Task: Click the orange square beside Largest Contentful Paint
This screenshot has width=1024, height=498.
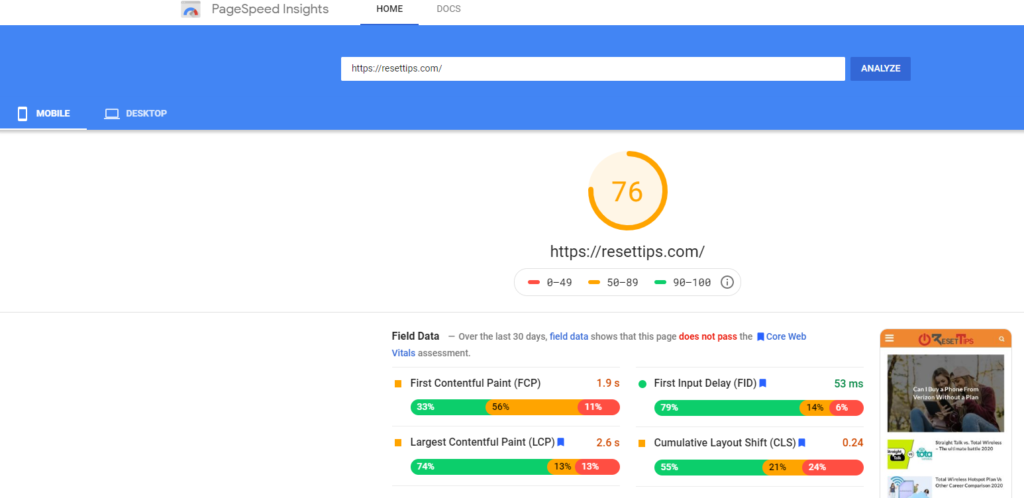Action: [x=398, y=443]
